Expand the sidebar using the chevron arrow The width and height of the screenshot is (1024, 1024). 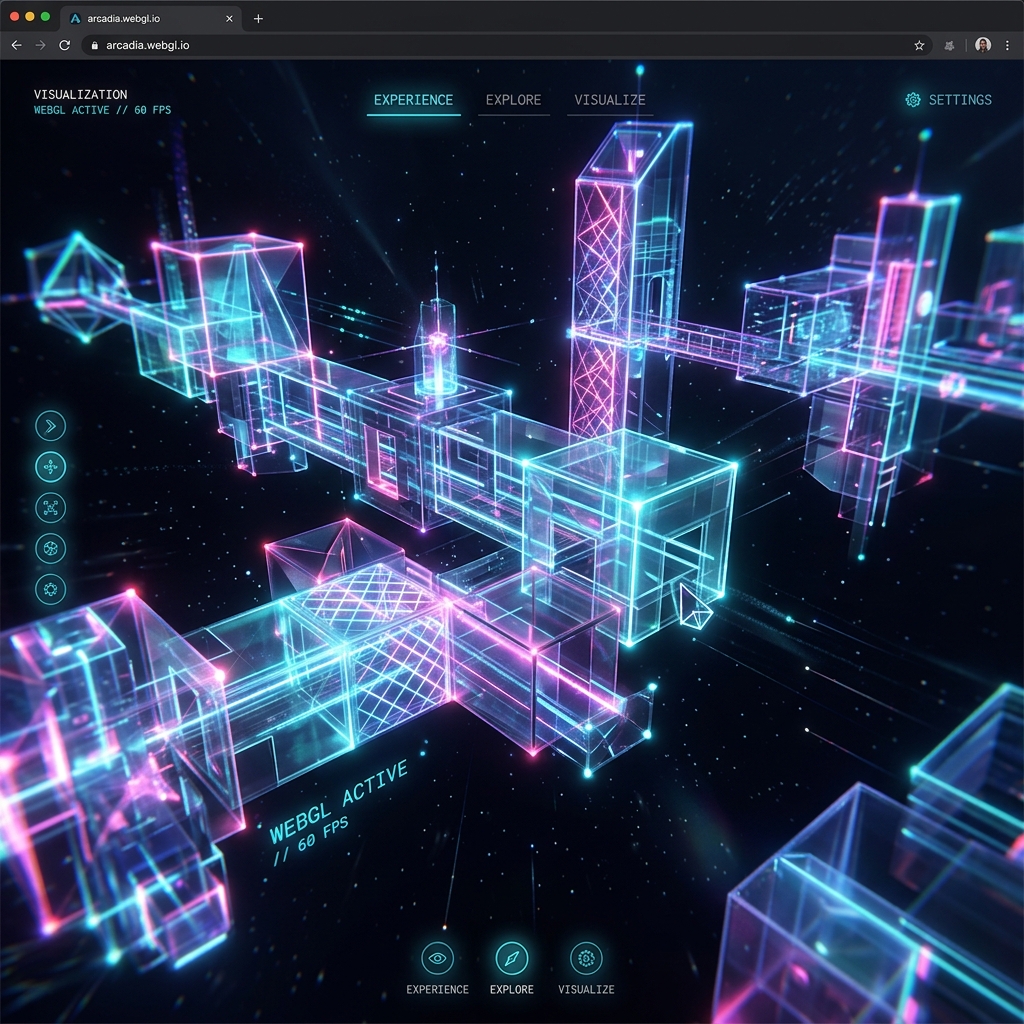pyautogui.click(x=50, y=424)
